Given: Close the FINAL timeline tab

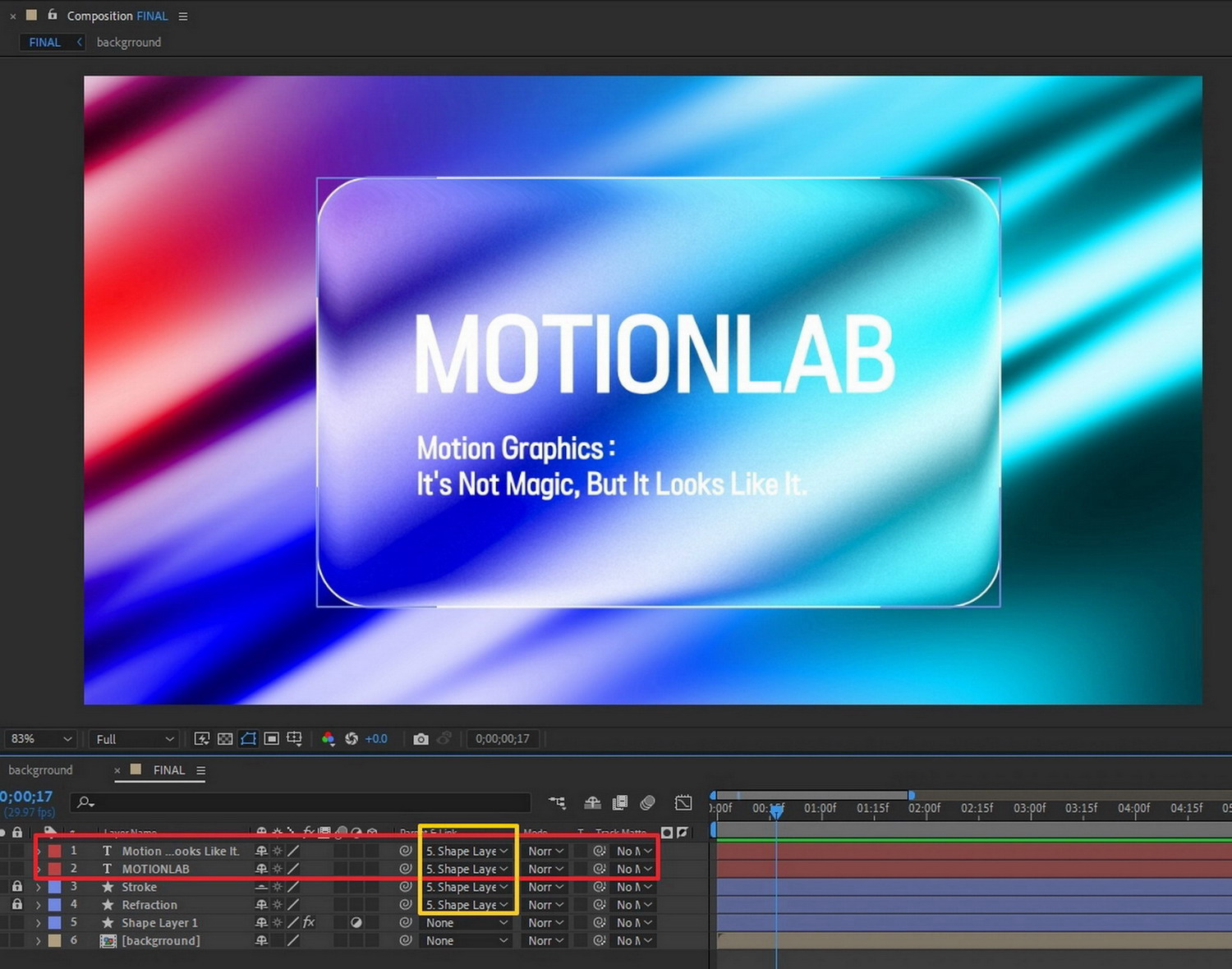Looking at the screenshot, I should pyautogui.click(x=117, y=770).
